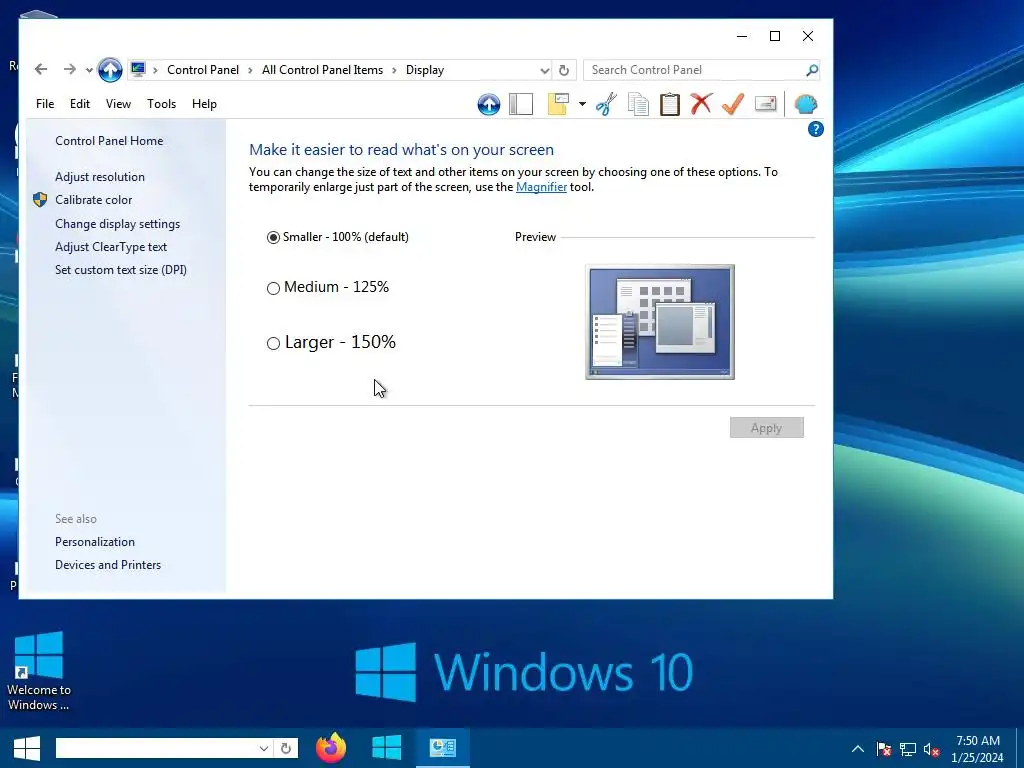Open Personalization under See also
This screenshot has height=768, width=1024.
click(95, 542)
